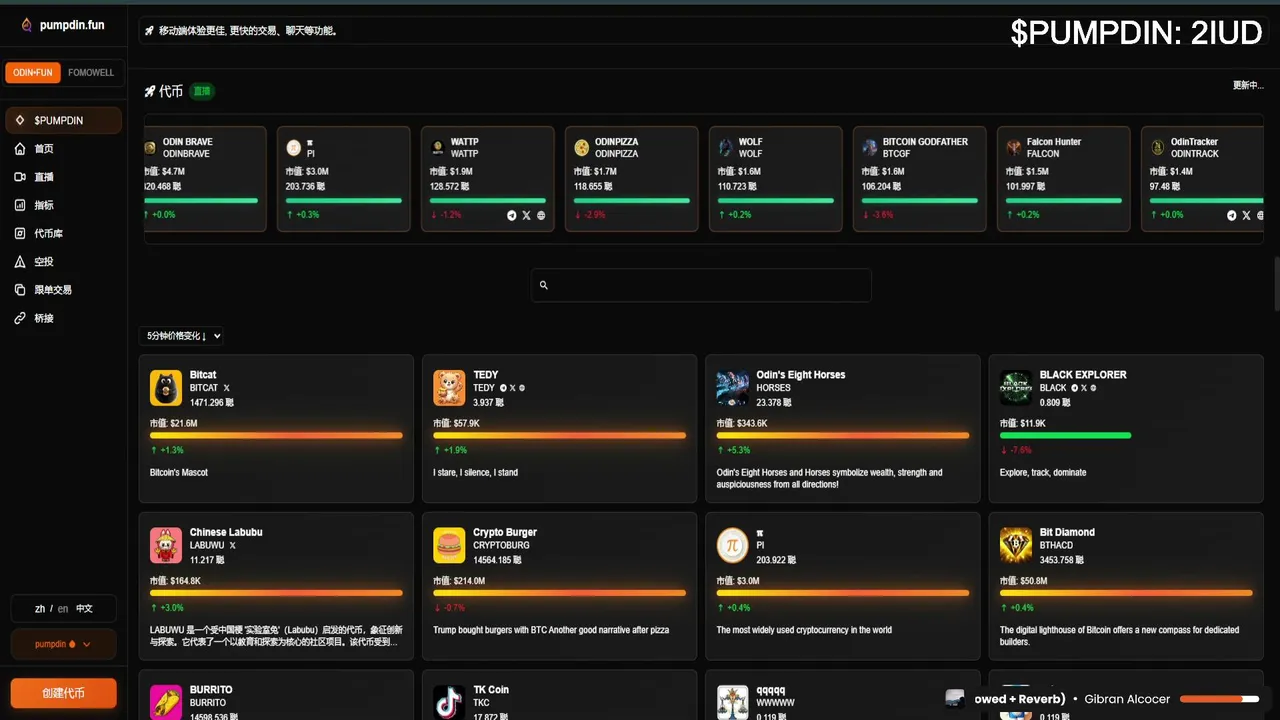Click the music player progress bar
Viewport: 1280px width, 720px height.
1219,699
